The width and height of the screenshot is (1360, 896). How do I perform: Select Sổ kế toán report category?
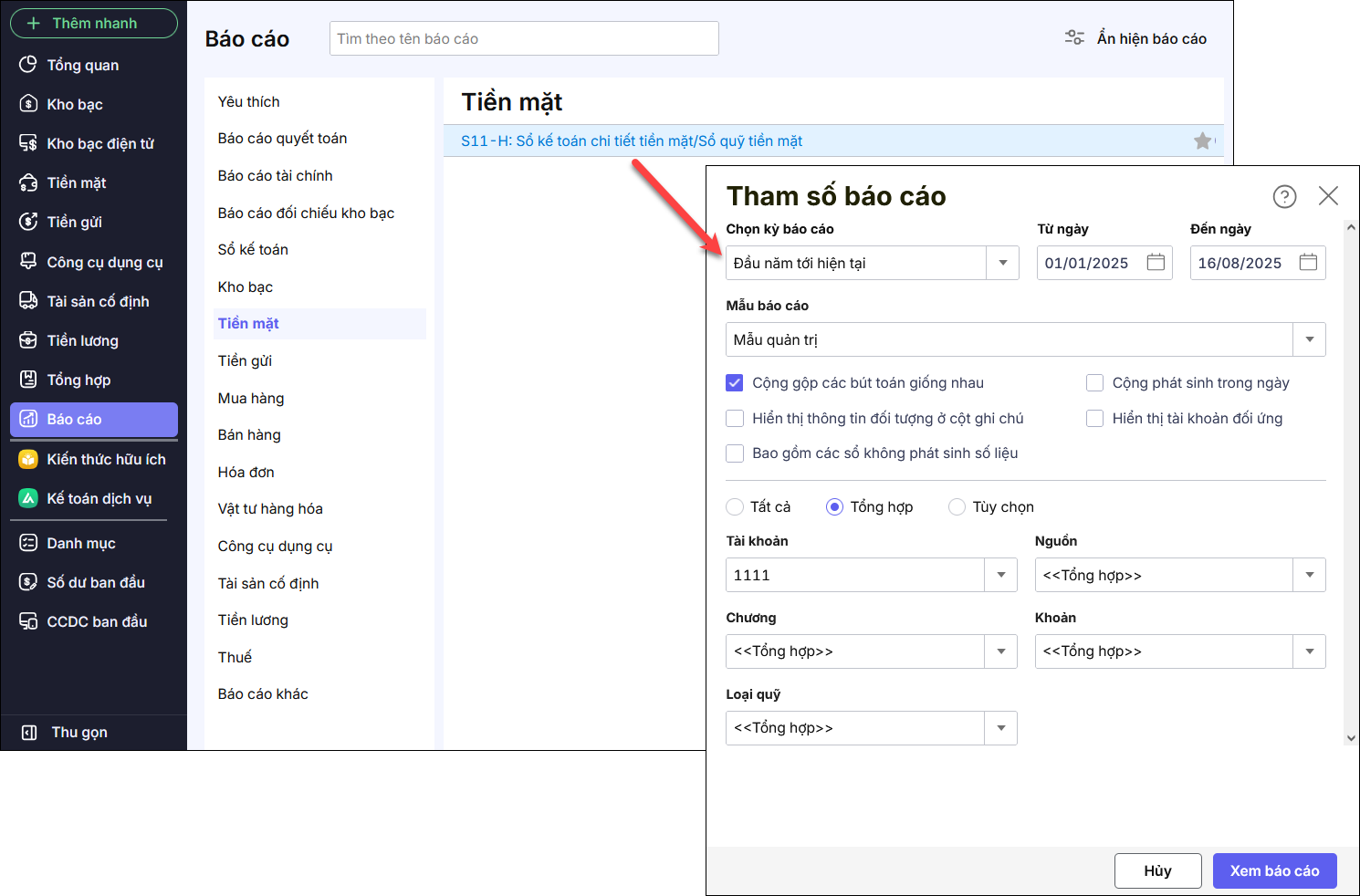click(253, 249)
